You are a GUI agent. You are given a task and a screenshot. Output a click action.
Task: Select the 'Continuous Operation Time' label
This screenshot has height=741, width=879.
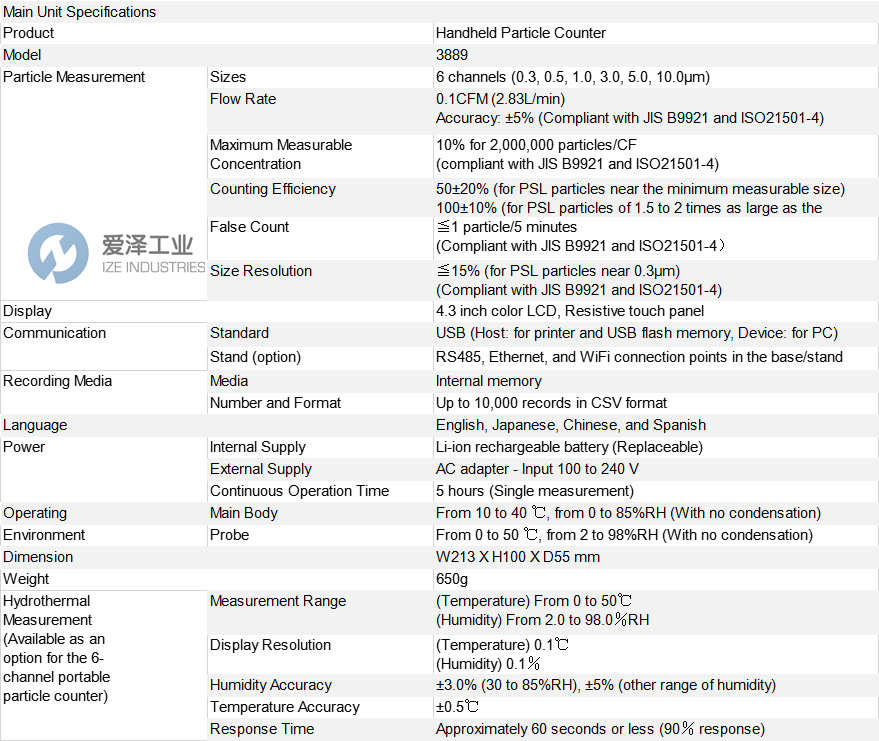(299, 491)
